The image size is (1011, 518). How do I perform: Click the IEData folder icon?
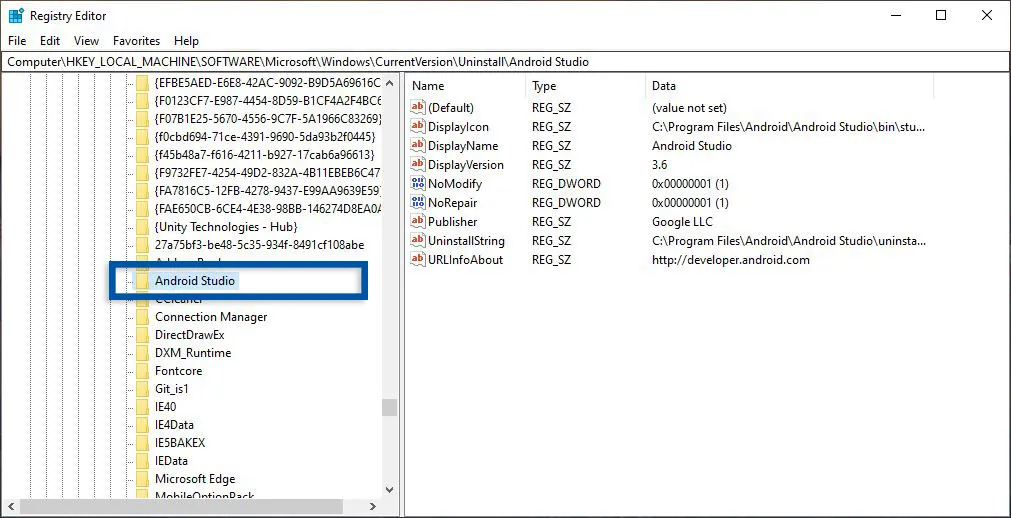pyautogui.click(x=142, y=461)
